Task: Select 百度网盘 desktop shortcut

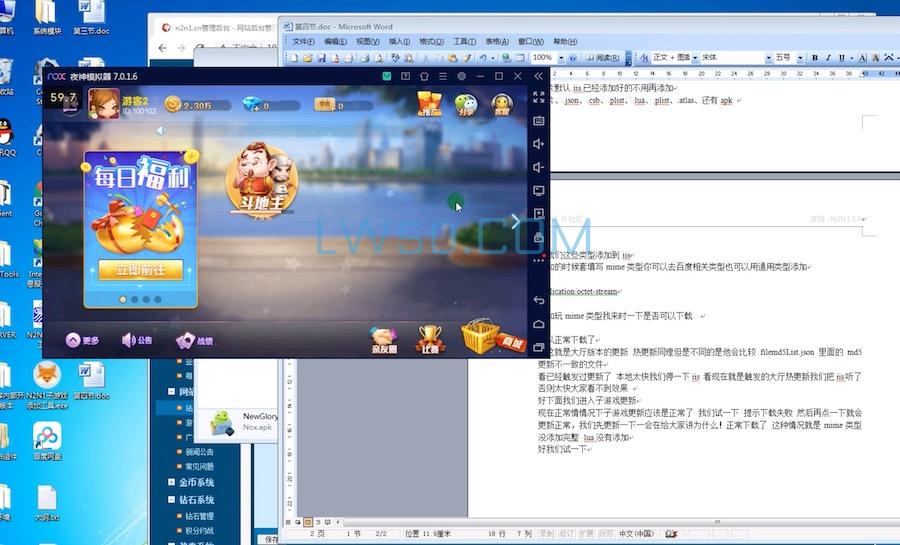Action: point(47,441)
